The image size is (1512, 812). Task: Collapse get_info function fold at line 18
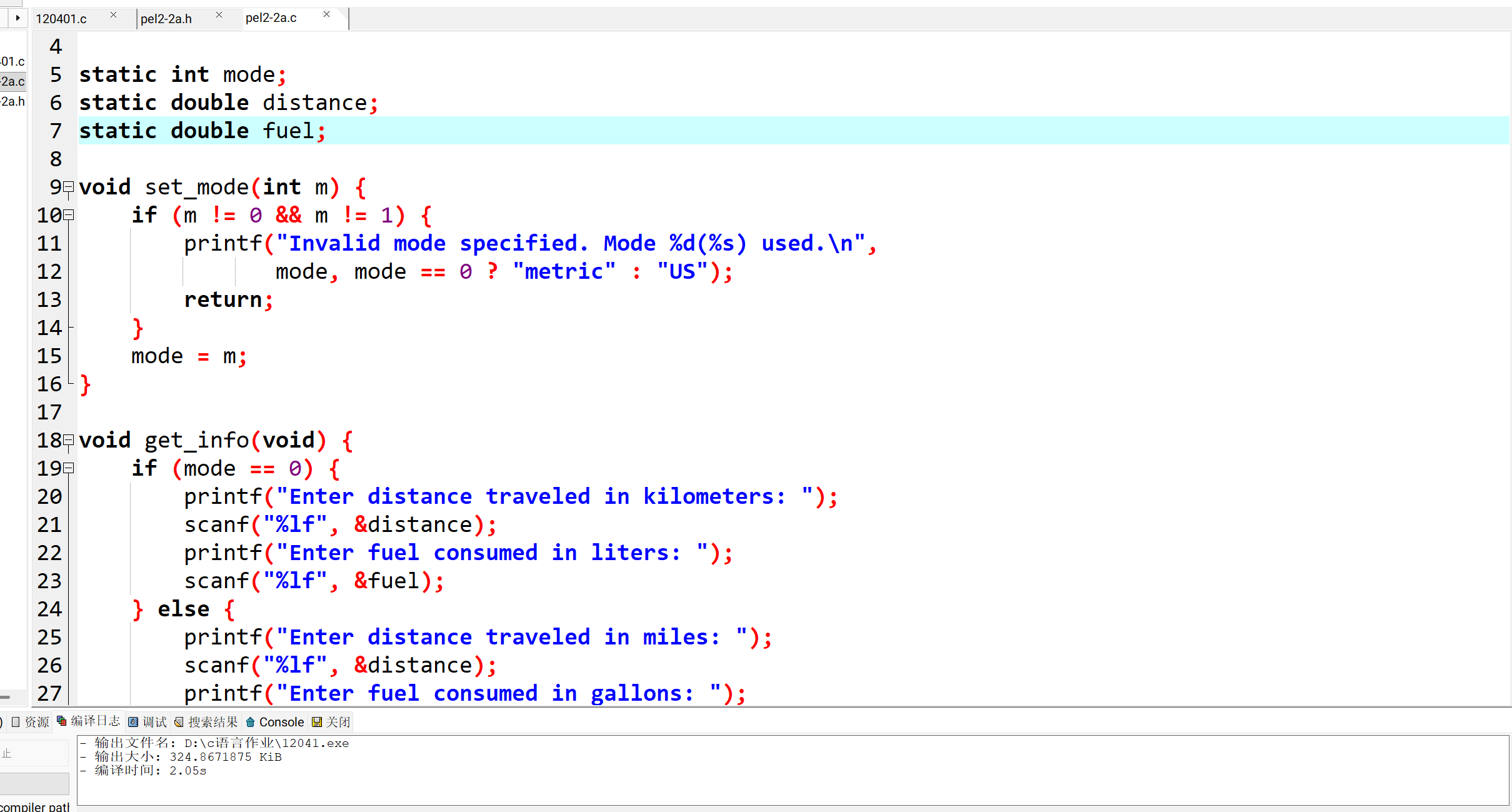(x=69, y=440)
